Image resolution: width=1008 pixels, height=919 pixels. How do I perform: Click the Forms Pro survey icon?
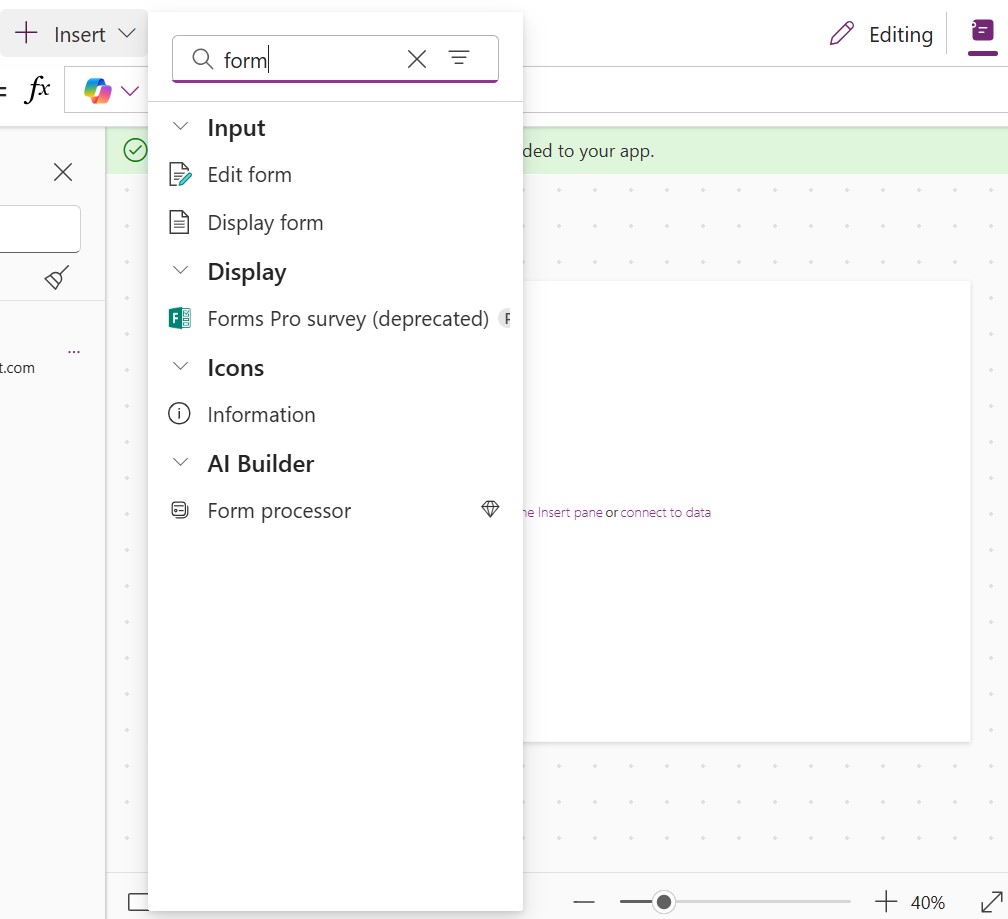[180, 319]
